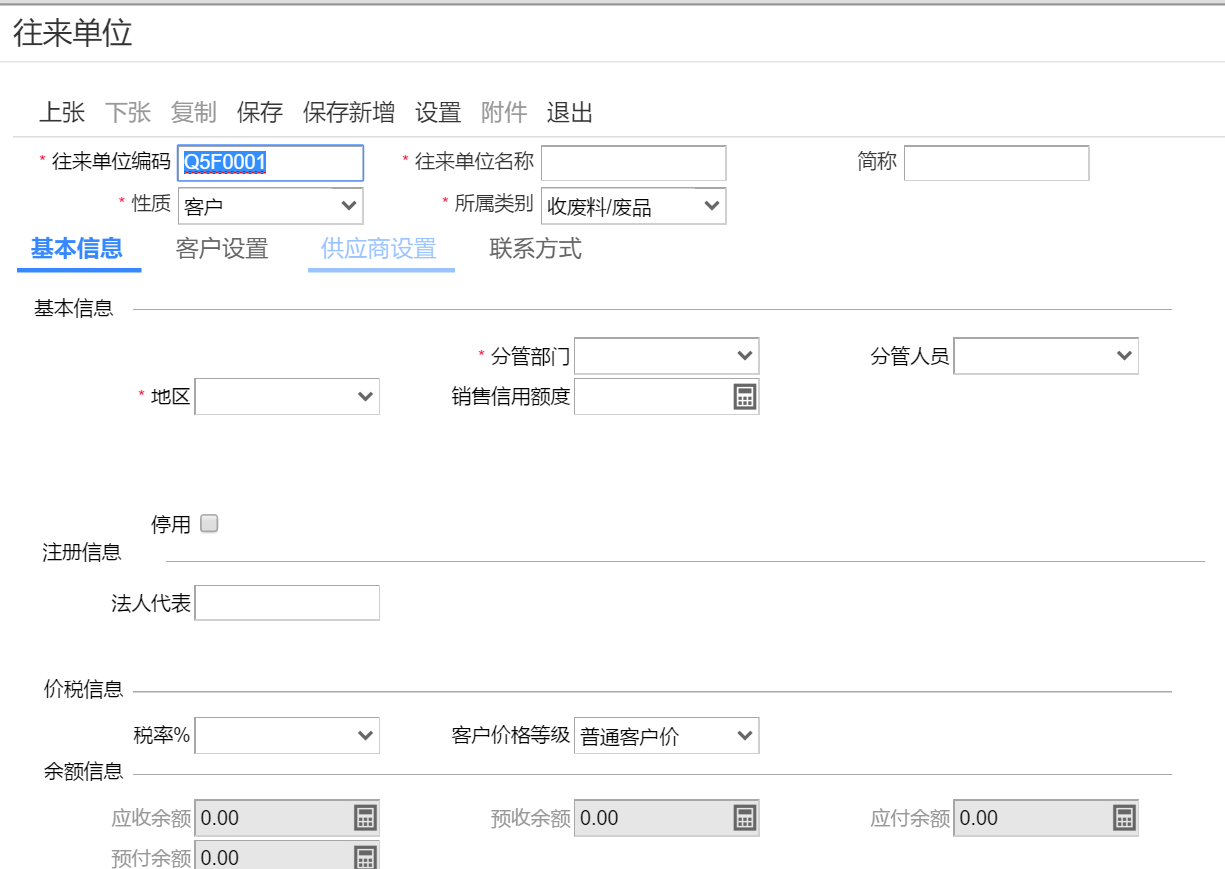Click calculator icon in 应付余额 field
This screenshot has width=1225, height=869.
click(x=1124, y=818)
